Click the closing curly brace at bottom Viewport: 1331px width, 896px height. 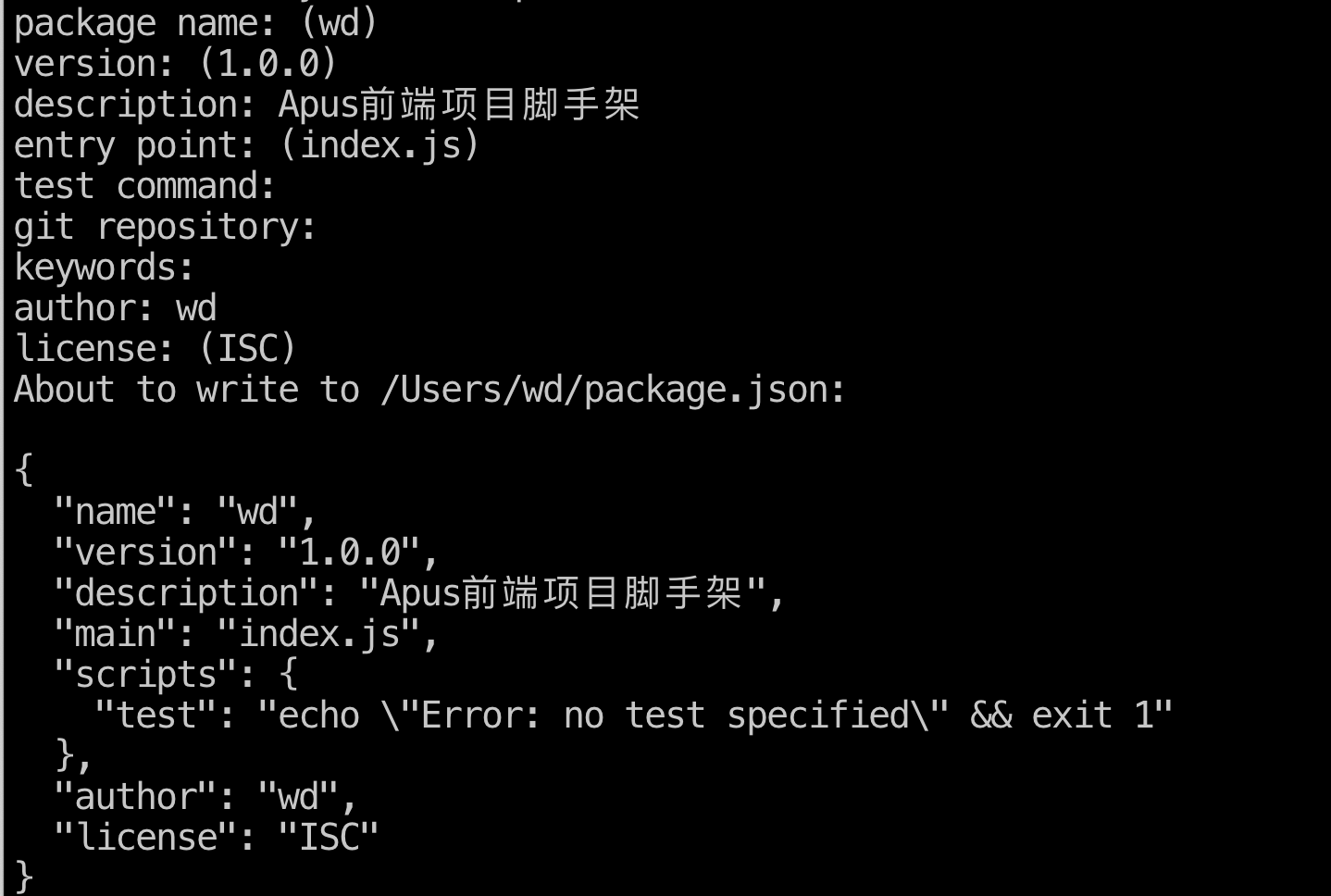(x=25, y=876)
